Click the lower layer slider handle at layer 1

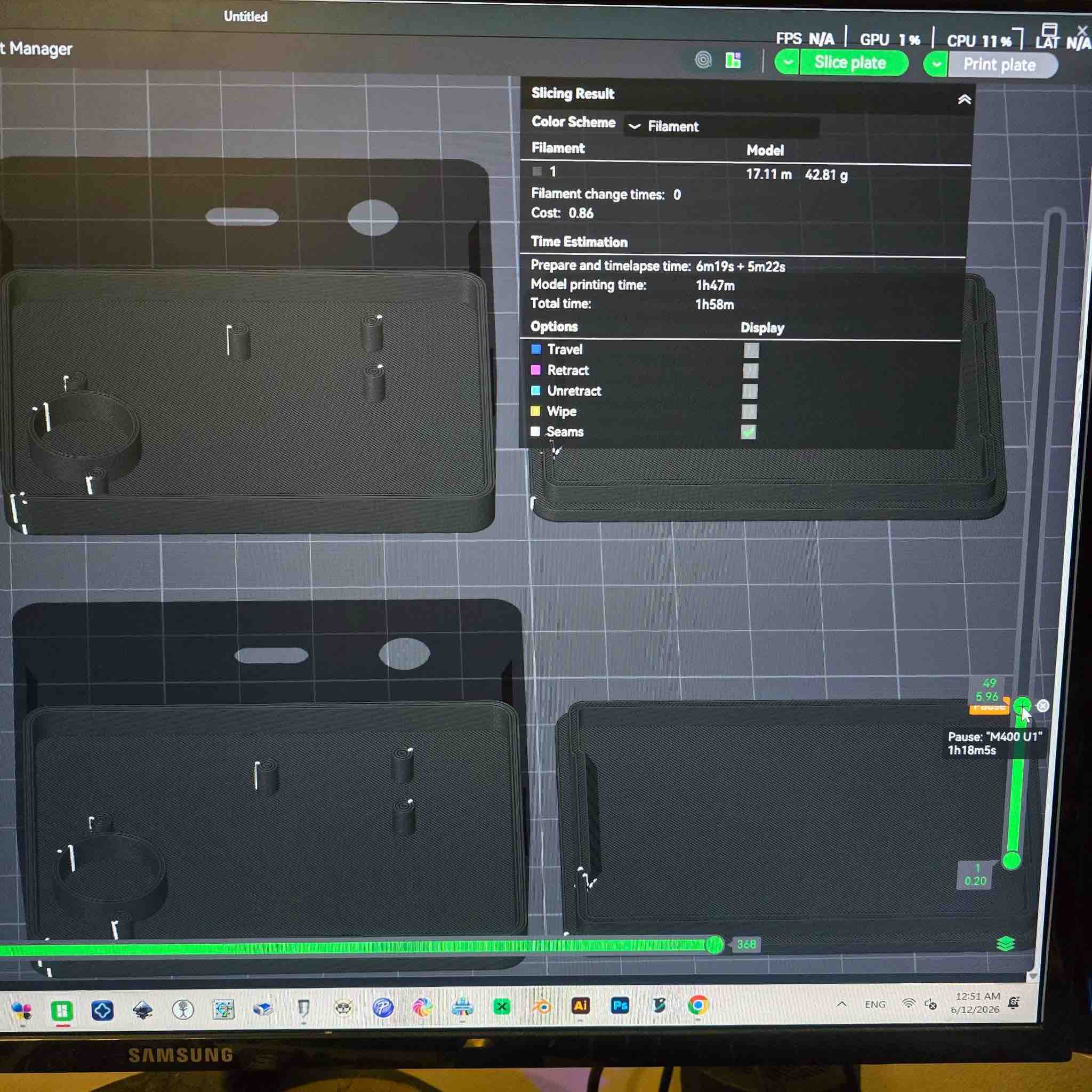tap(1011, 860)
